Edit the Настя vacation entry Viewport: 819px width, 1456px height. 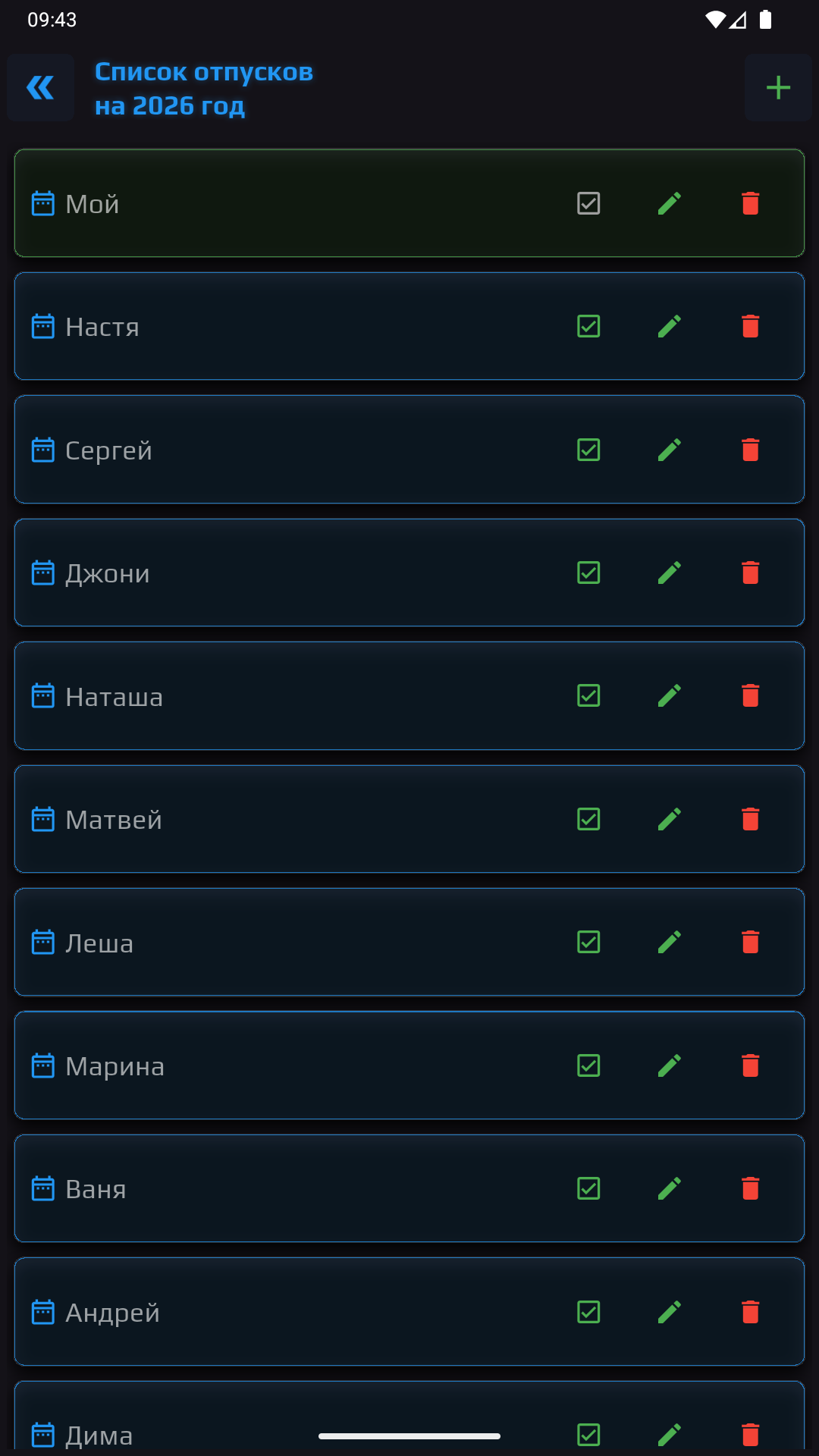pyautogui.click(x=670, y=326)
